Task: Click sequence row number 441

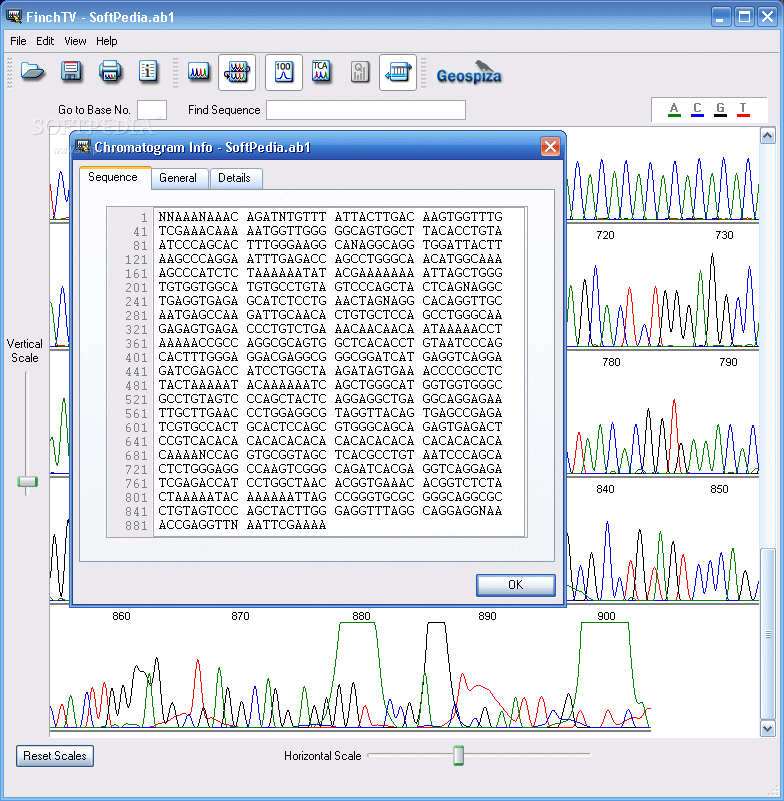Action: tap(136, 371)
